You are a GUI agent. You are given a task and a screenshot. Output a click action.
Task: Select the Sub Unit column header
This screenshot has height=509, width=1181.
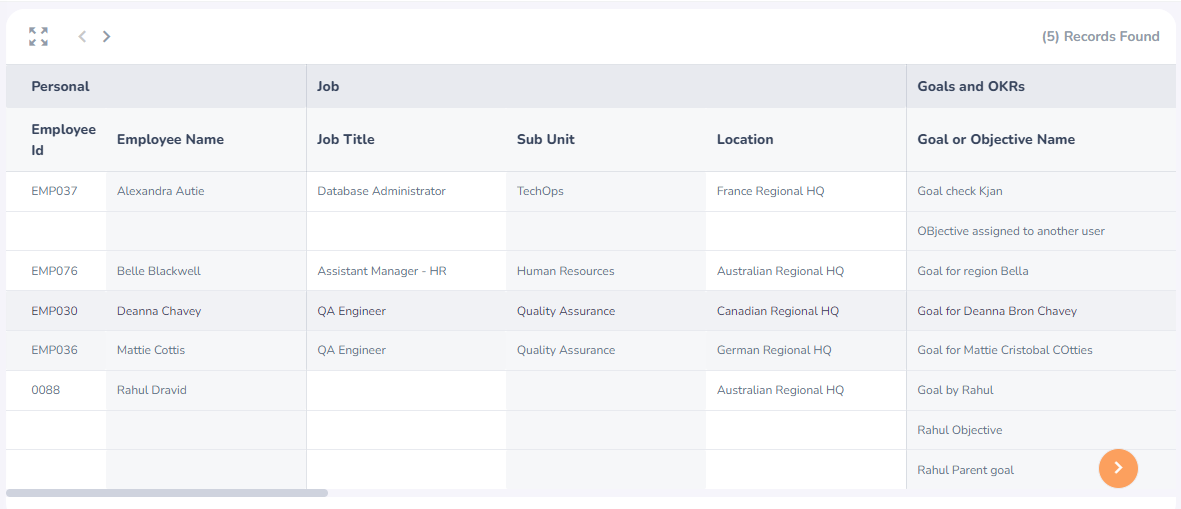tap(545, 139)
